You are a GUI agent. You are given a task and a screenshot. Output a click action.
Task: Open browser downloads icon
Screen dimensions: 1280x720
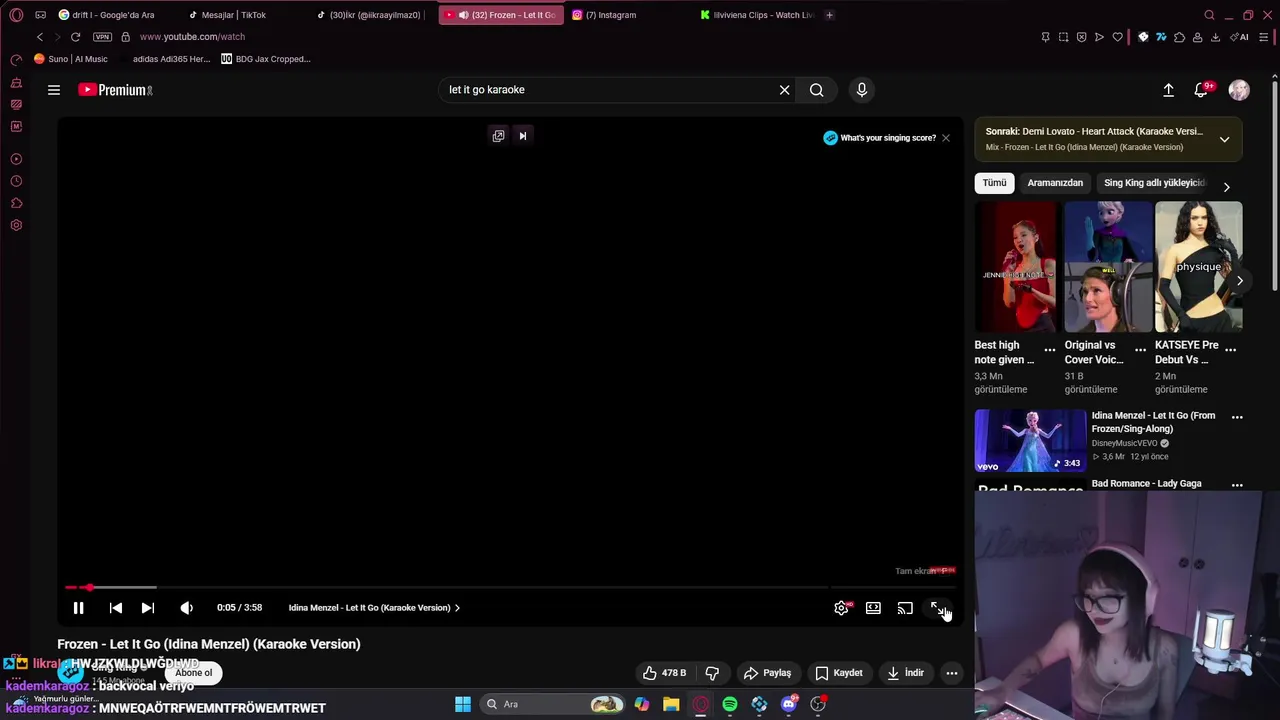[1215, 37]
